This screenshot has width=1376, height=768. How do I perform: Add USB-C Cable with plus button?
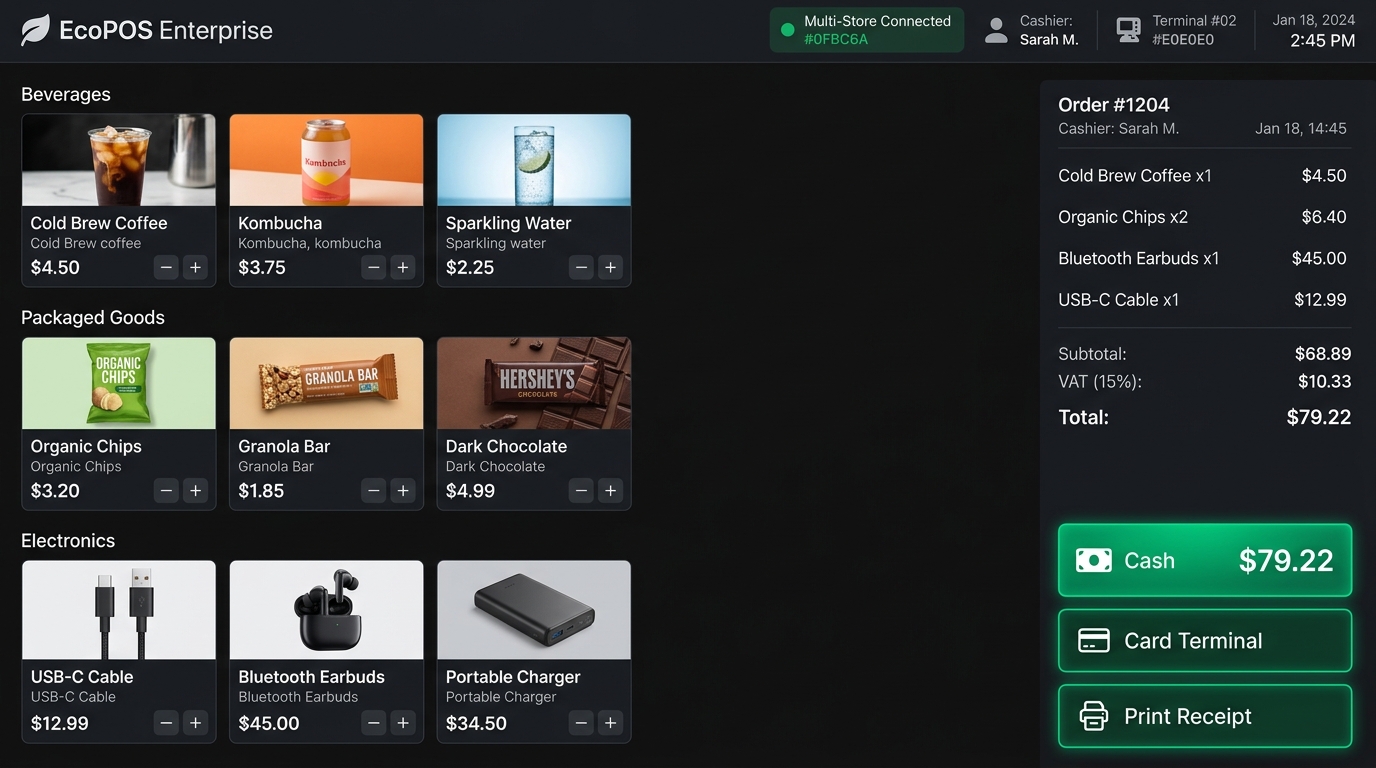[196, 722]
